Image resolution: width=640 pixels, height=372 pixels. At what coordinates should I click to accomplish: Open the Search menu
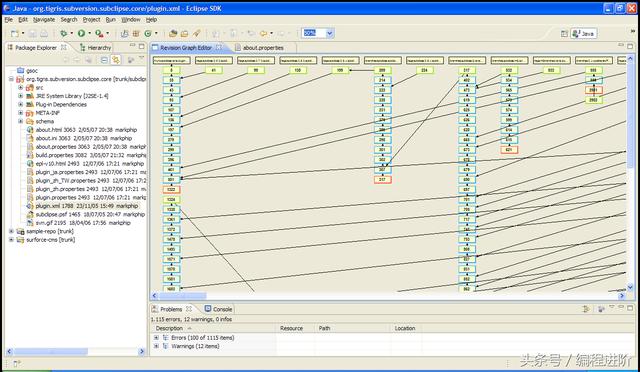tap(69, 20)
